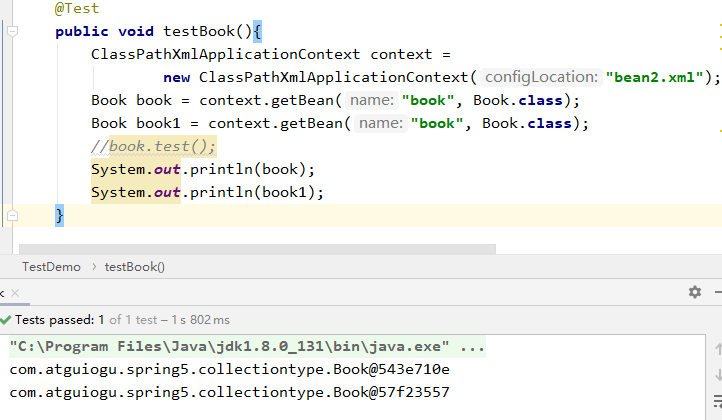Close the run tab with the X
Image resolution: width=722 pixels, height=420 pixels.
[x=15, y=293]
